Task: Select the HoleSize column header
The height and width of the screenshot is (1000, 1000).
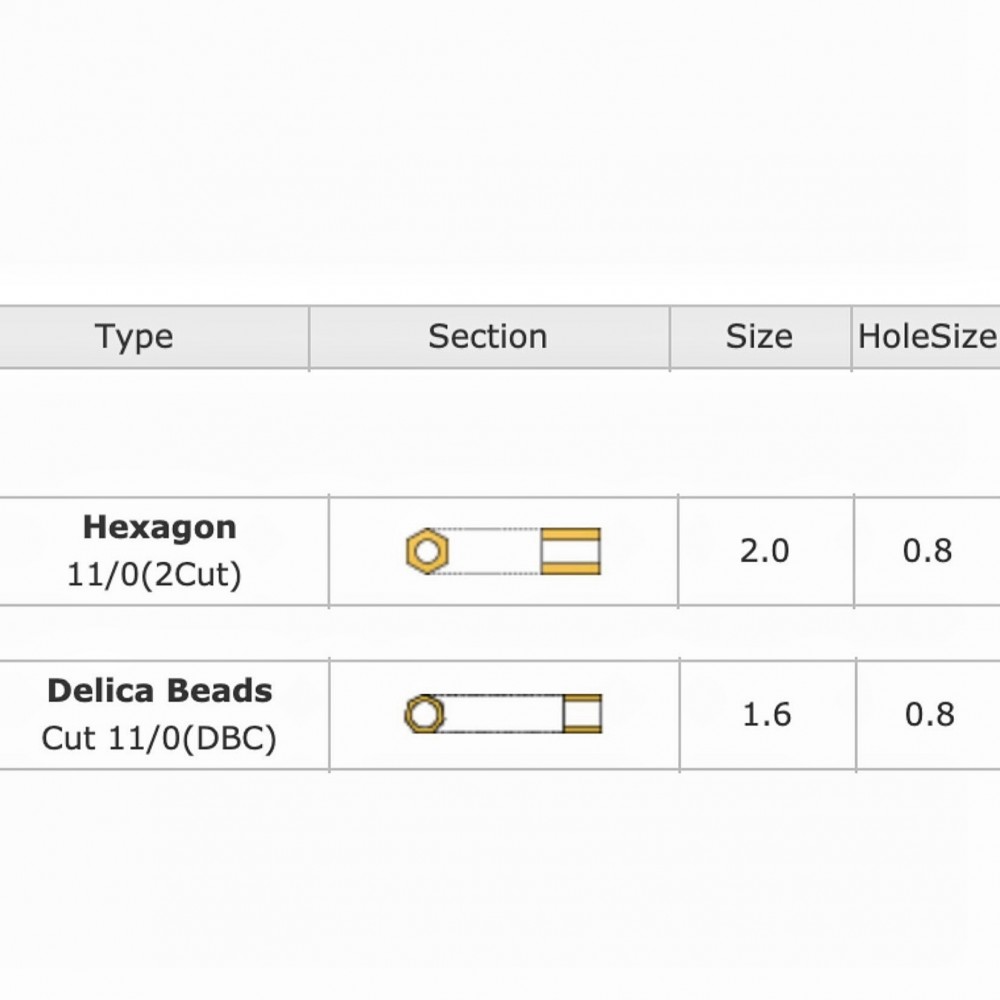Action: point(927,337)
